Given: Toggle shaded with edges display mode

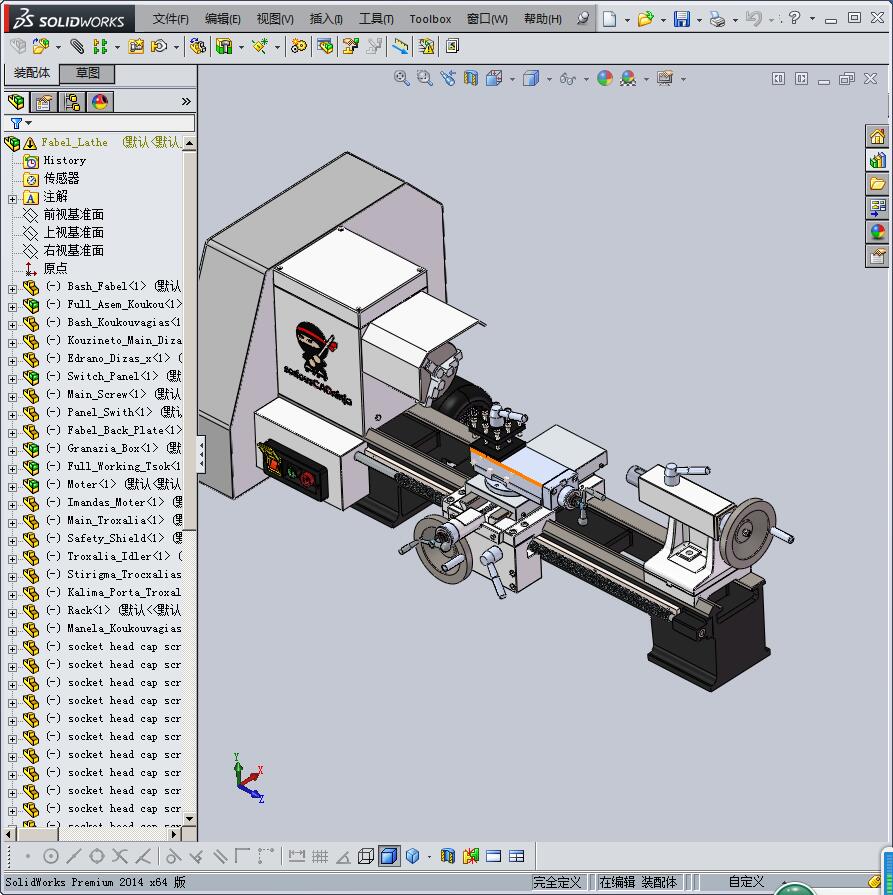Looking at the screenshot, I should pos(389,856).
